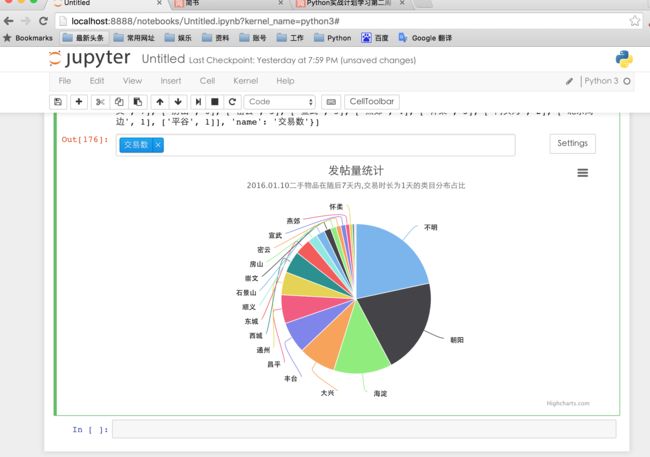650x457 pixels.
Task: Save notebook with floppy disk icon
Action: pos(58,102)
